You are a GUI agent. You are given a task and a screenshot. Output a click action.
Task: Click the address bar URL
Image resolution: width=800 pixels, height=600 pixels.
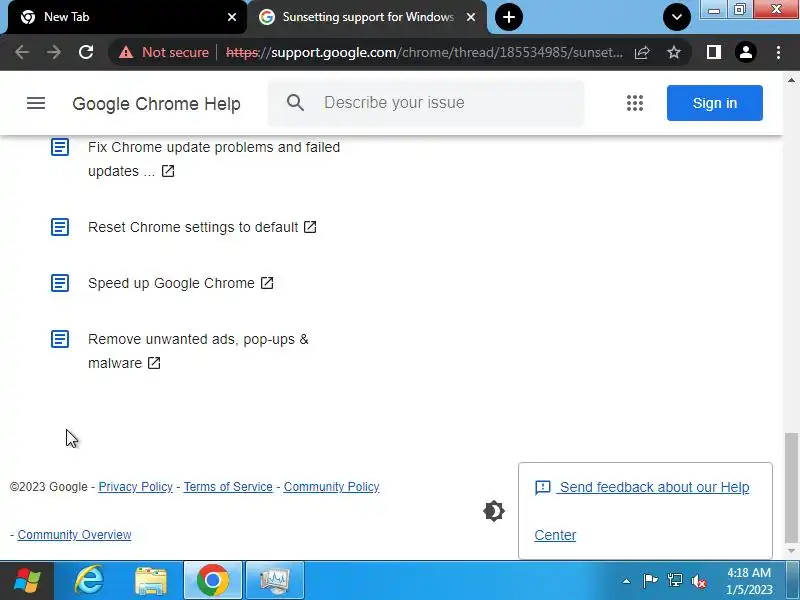(x=423, y=52)
